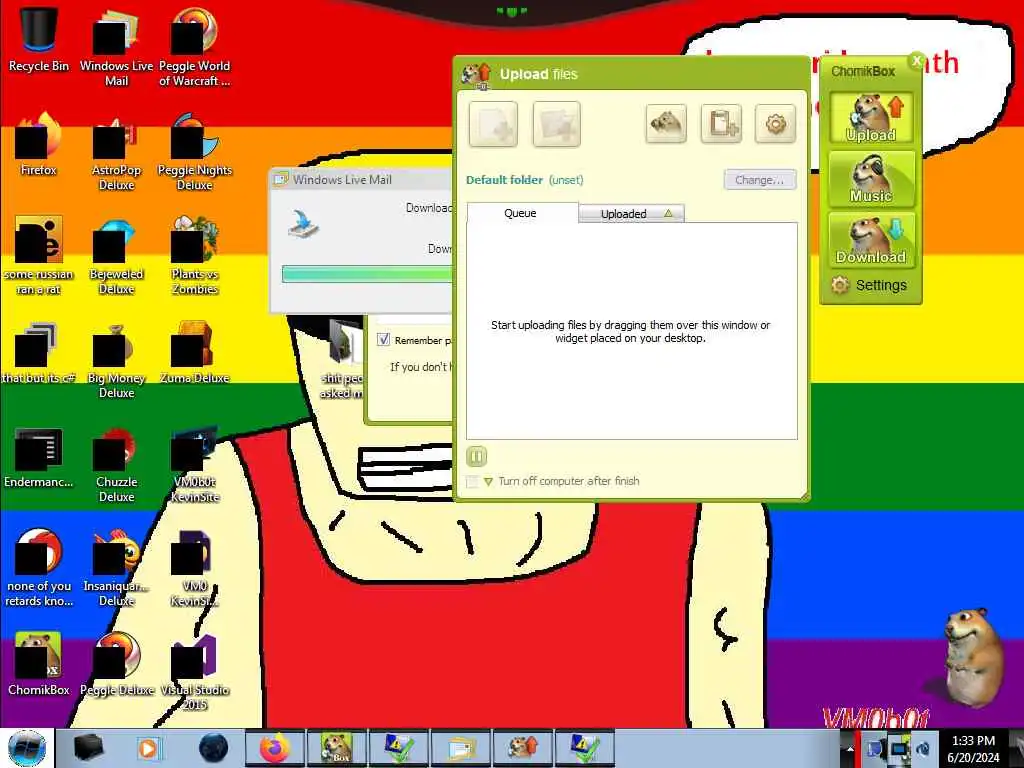Image resolution: width=1024 pixels, height=768 pixels.
Task: Select the Insaniquarium Deluxe desktop icon
Action: 116,568
